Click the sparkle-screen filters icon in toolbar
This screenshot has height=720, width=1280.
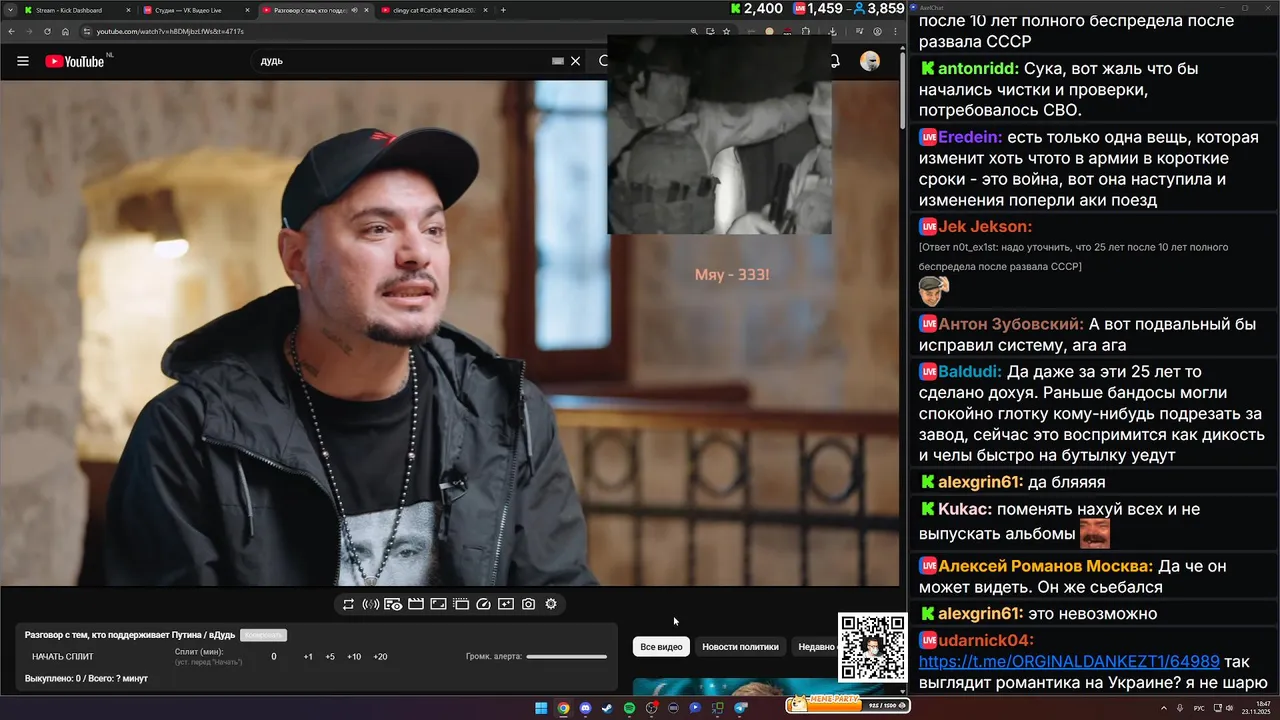506,604
